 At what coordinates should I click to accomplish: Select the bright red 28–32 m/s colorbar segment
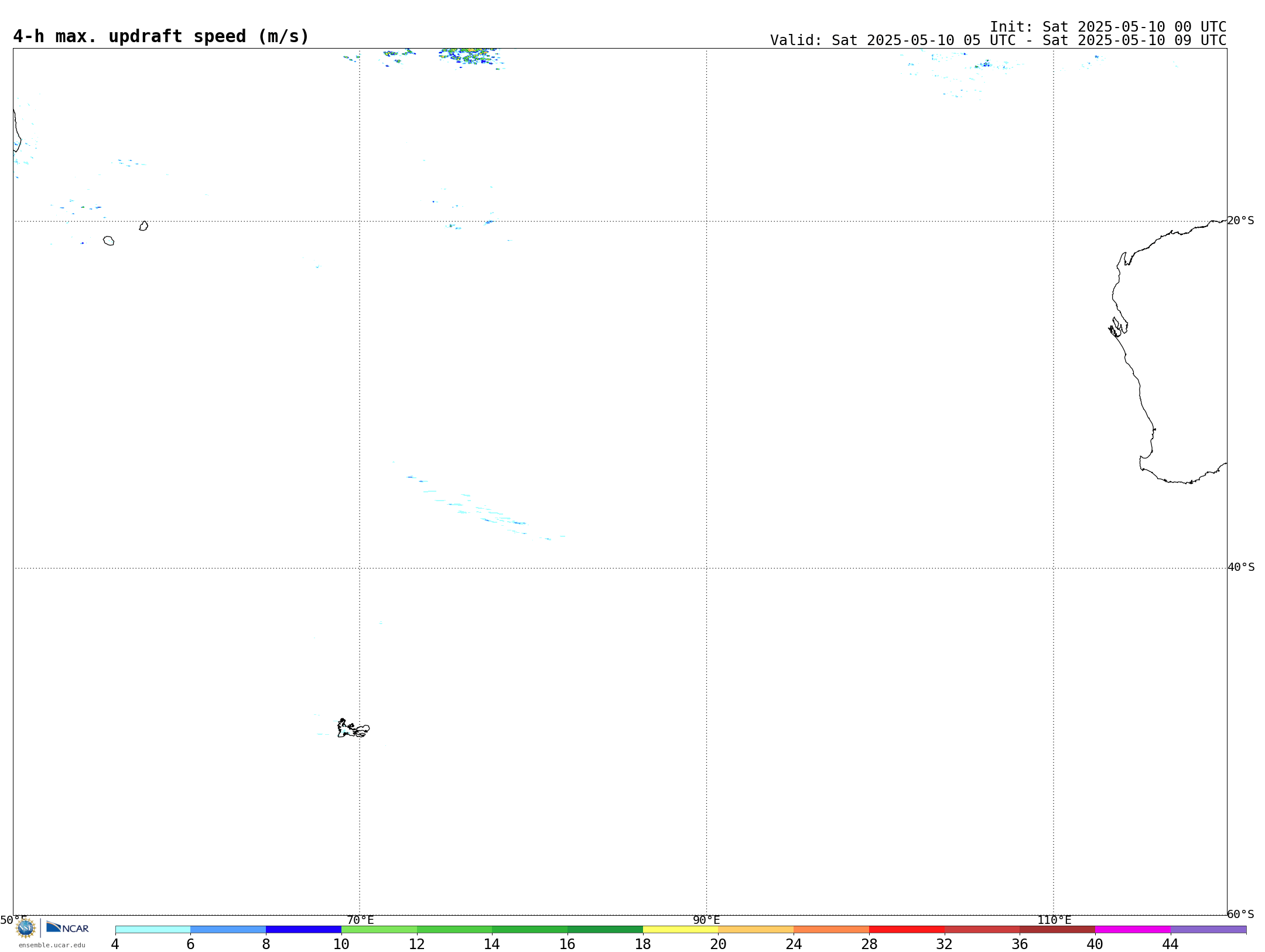[x=907, y=930]
